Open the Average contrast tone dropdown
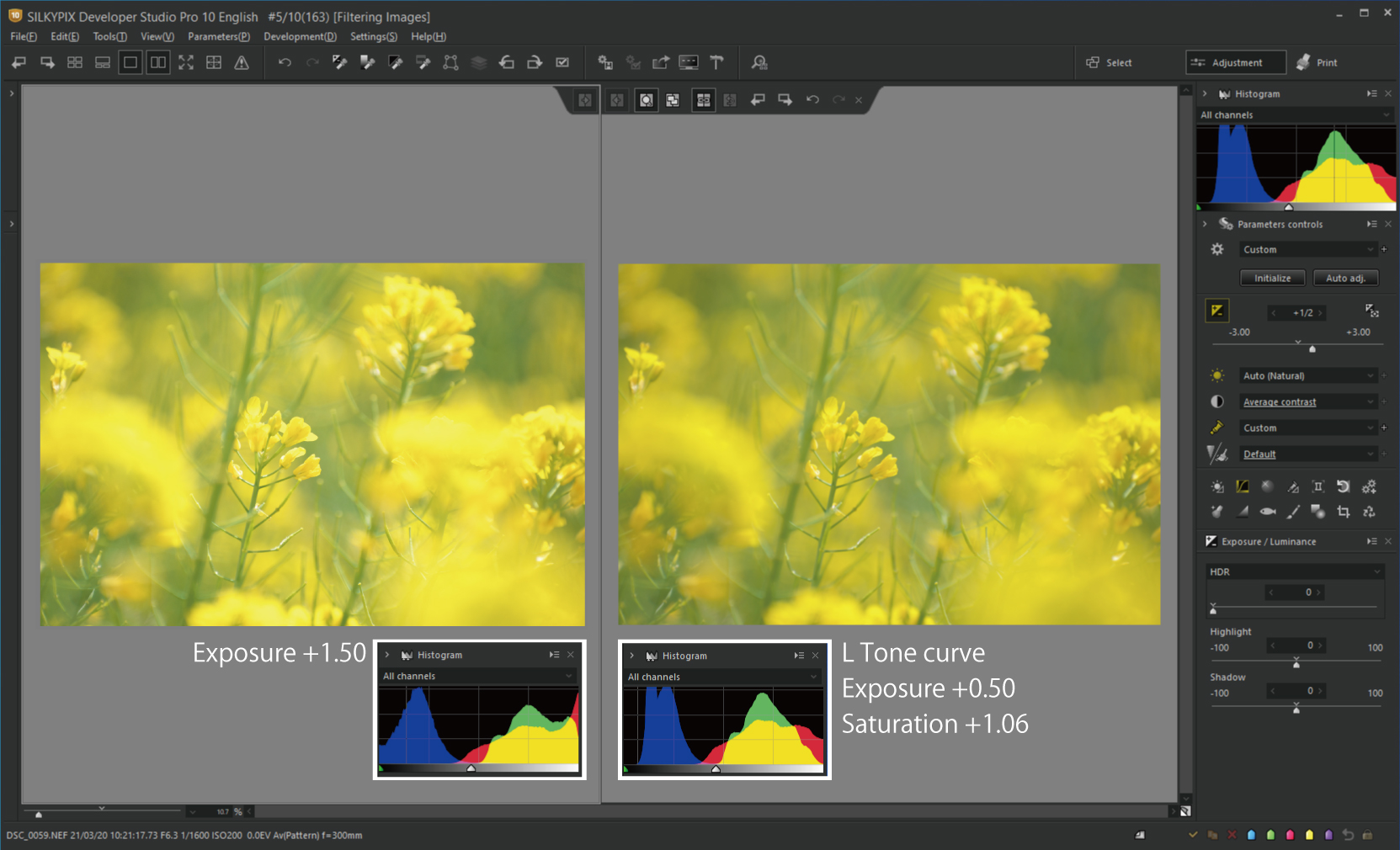1400x850 pixels. (1308, 401)
